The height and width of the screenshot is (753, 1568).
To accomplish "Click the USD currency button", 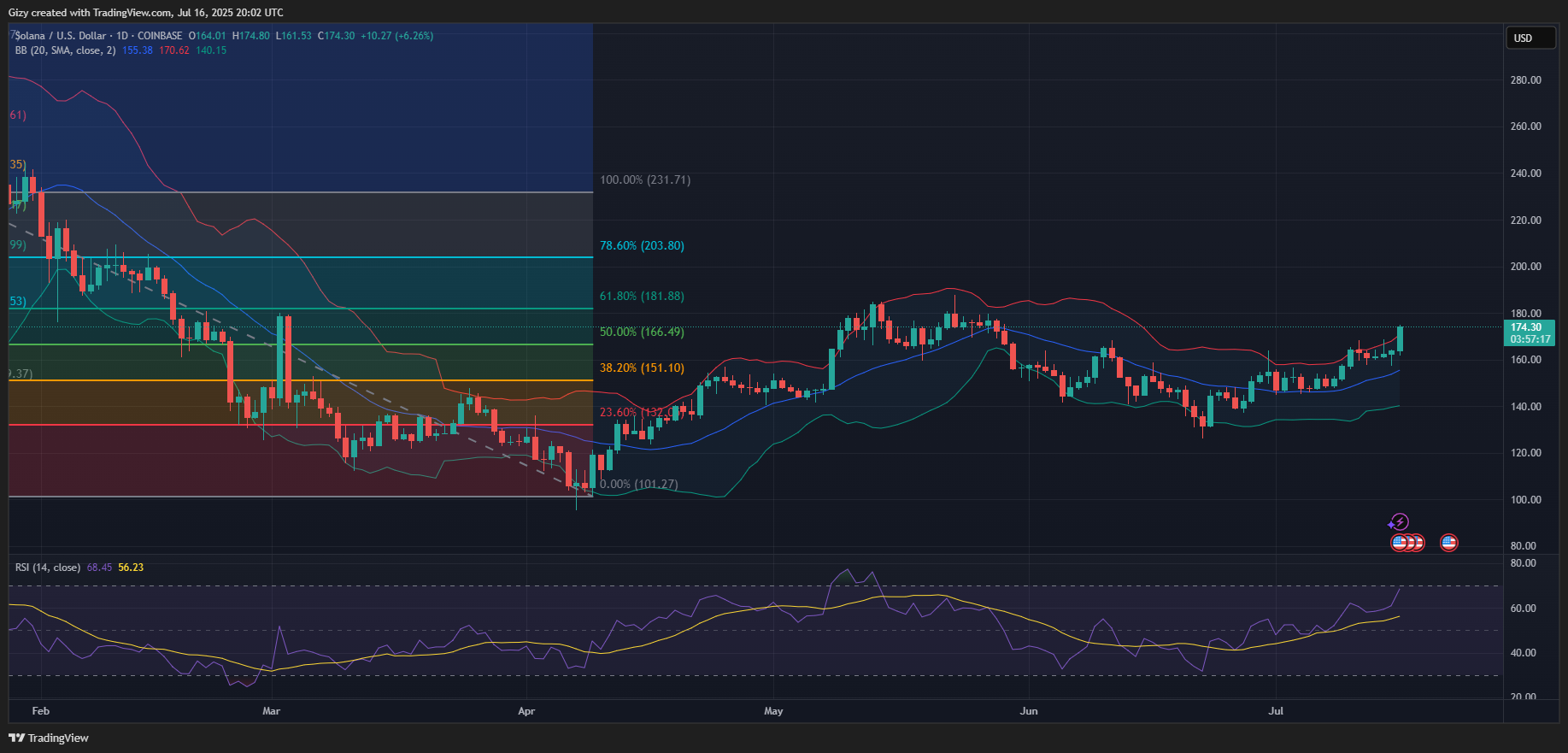I will pyautogui.click(x=1530, y=38).
